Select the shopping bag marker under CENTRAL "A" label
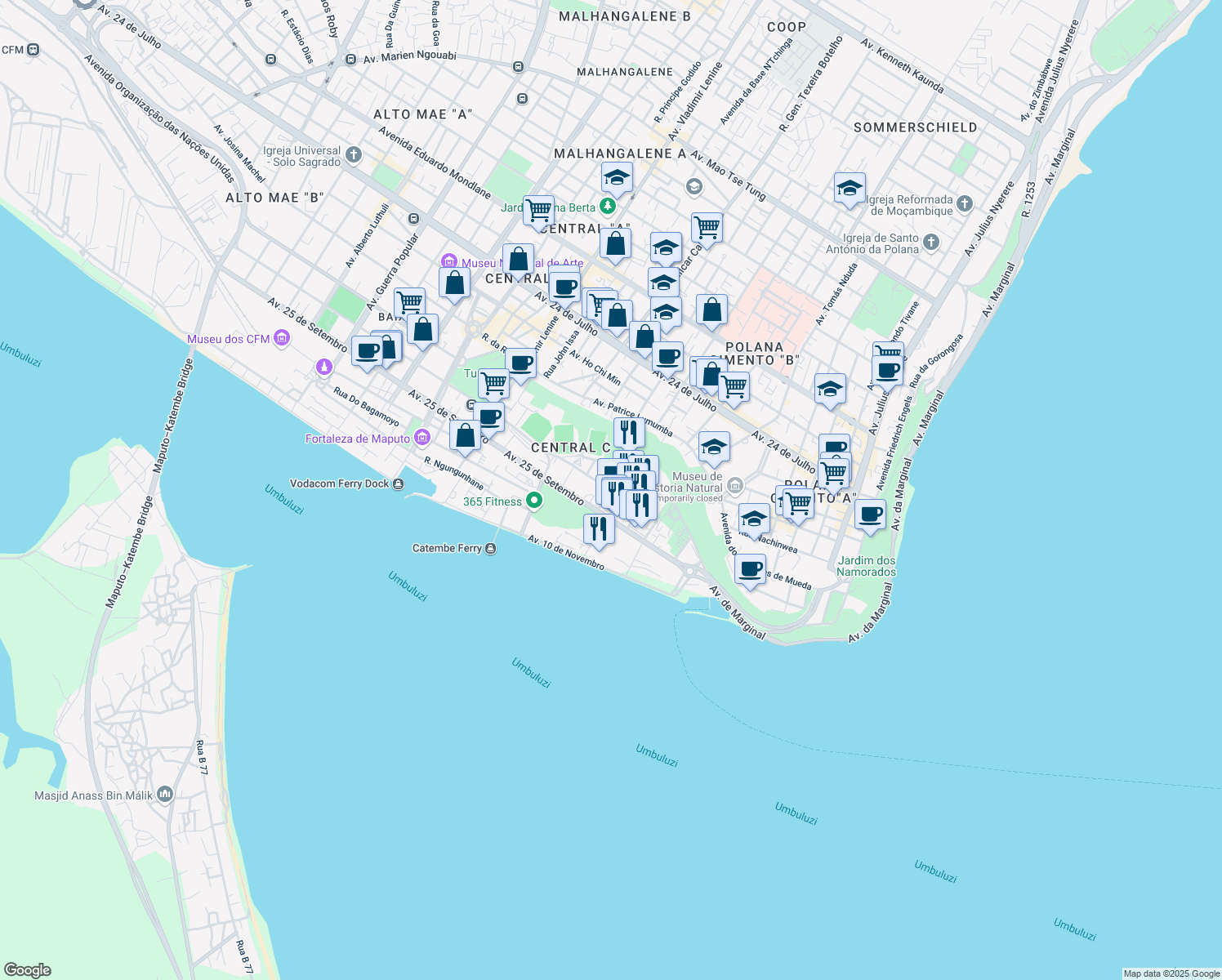The width and height of the screenshot is (1222, 980). (x=615, y=243)
